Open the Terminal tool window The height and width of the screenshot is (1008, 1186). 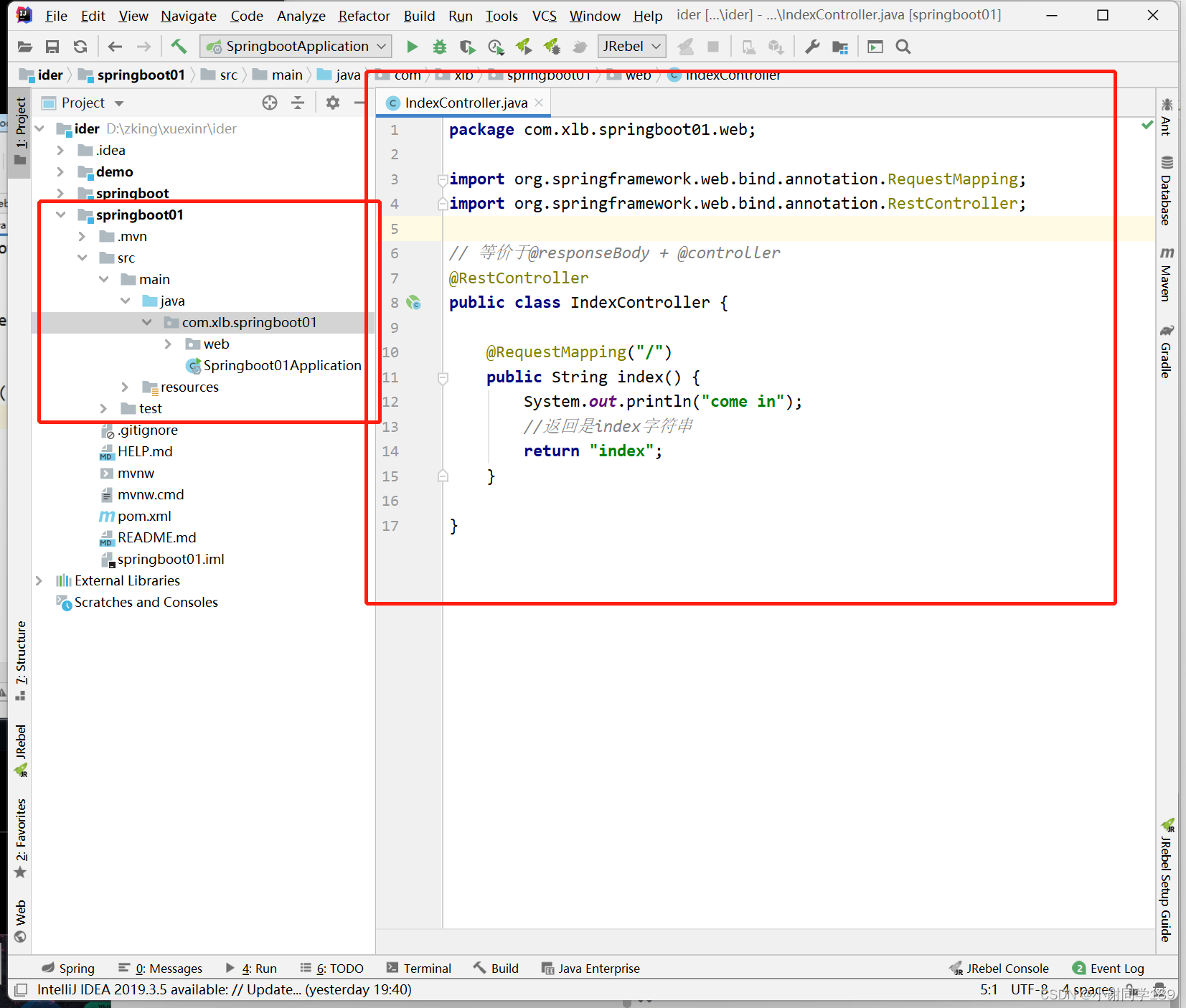coord(419,969)
